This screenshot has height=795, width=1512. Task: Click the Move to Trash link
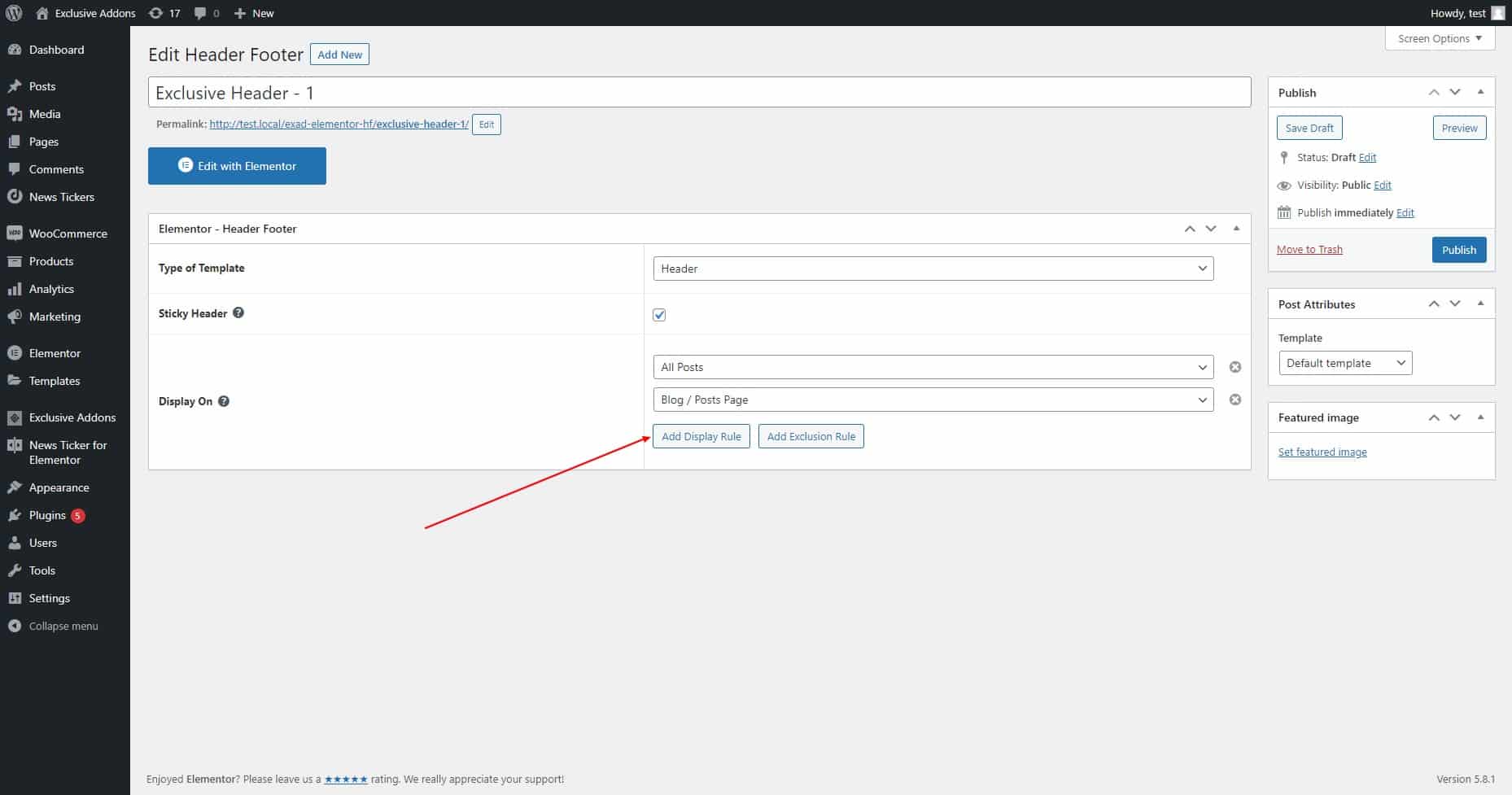pyautogui.click(x=1309, y=250)
